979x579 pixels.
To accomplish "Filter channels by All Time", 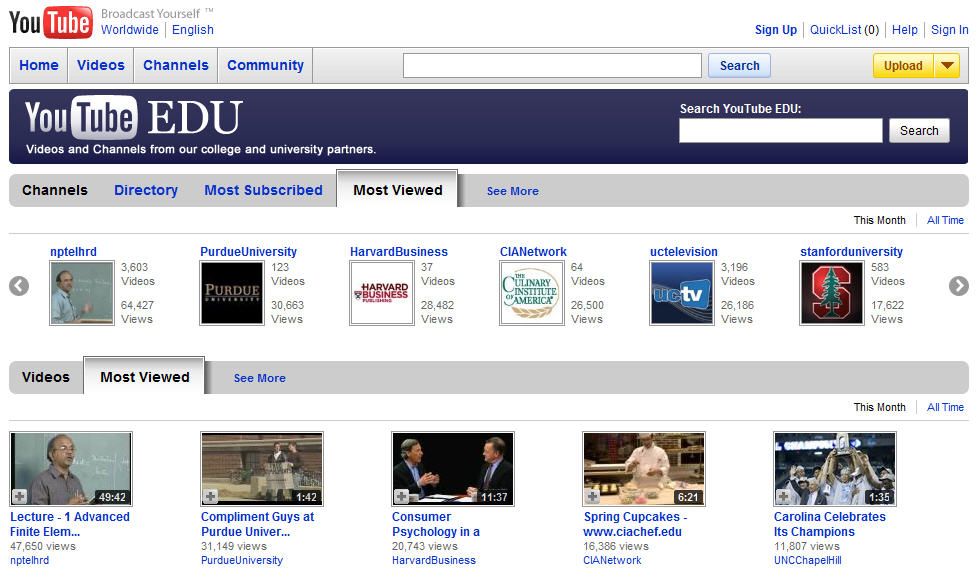I will [945, 220].
